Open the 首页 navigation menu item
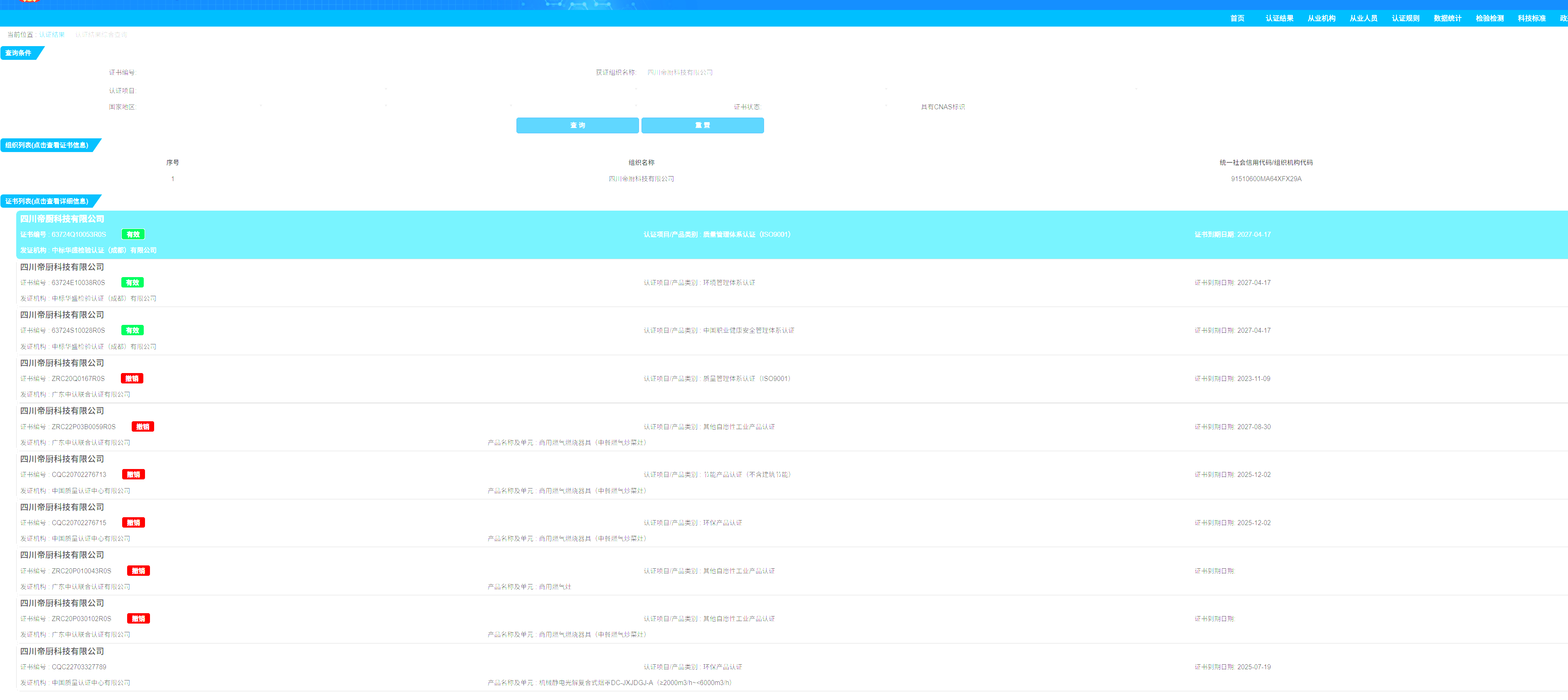 [x=1237, y=18]
